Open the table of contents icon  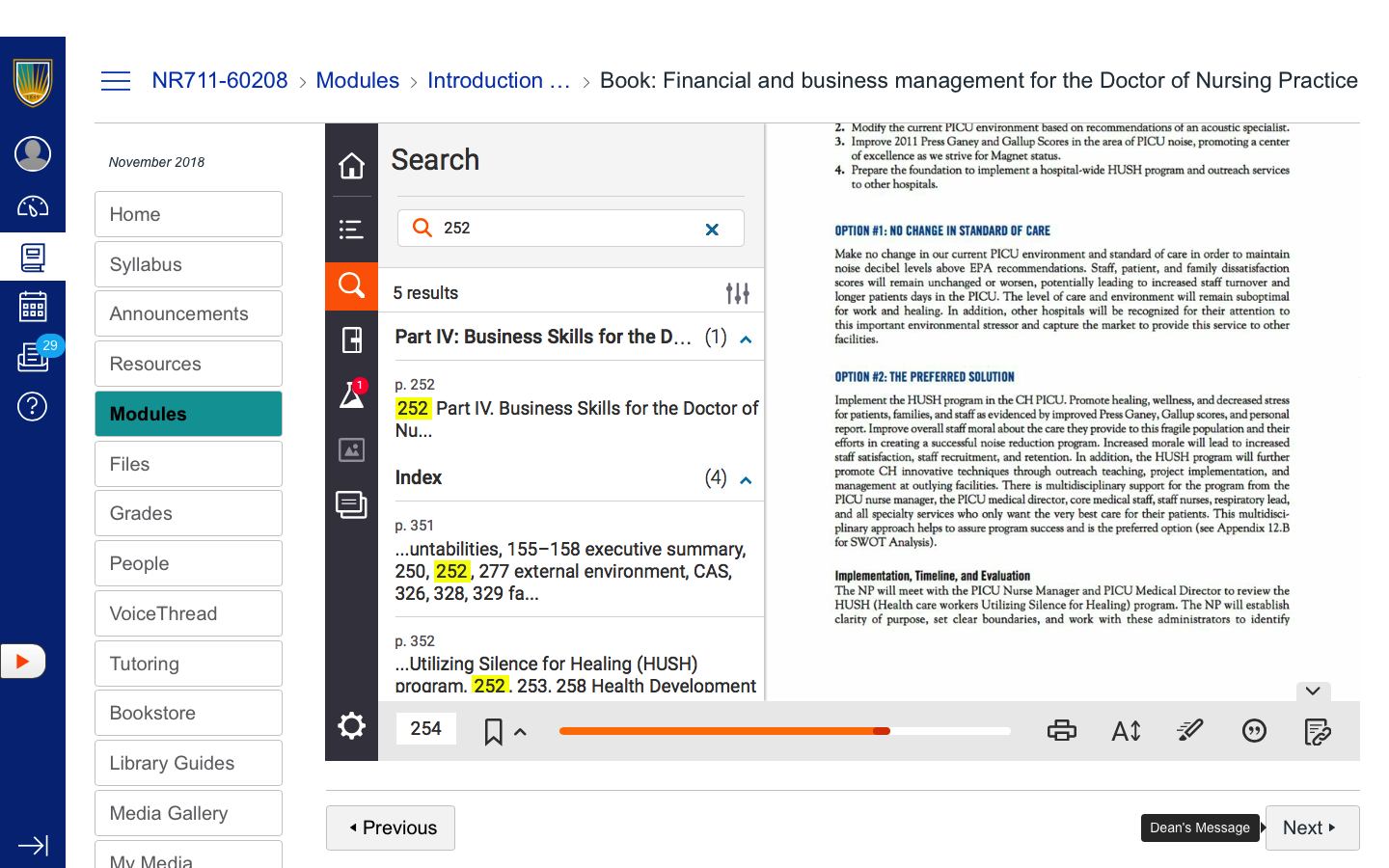click(x=351, y=229)
